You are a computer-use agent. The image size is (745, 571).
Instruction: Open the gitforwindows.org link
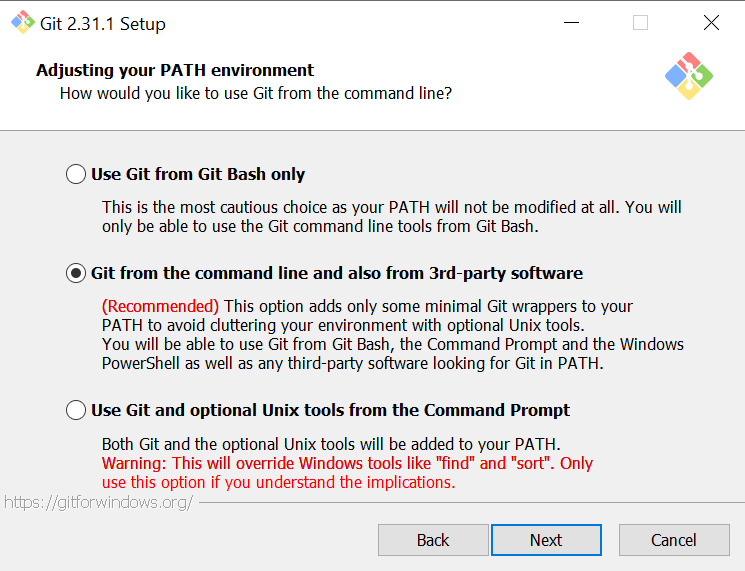[98, 502]
